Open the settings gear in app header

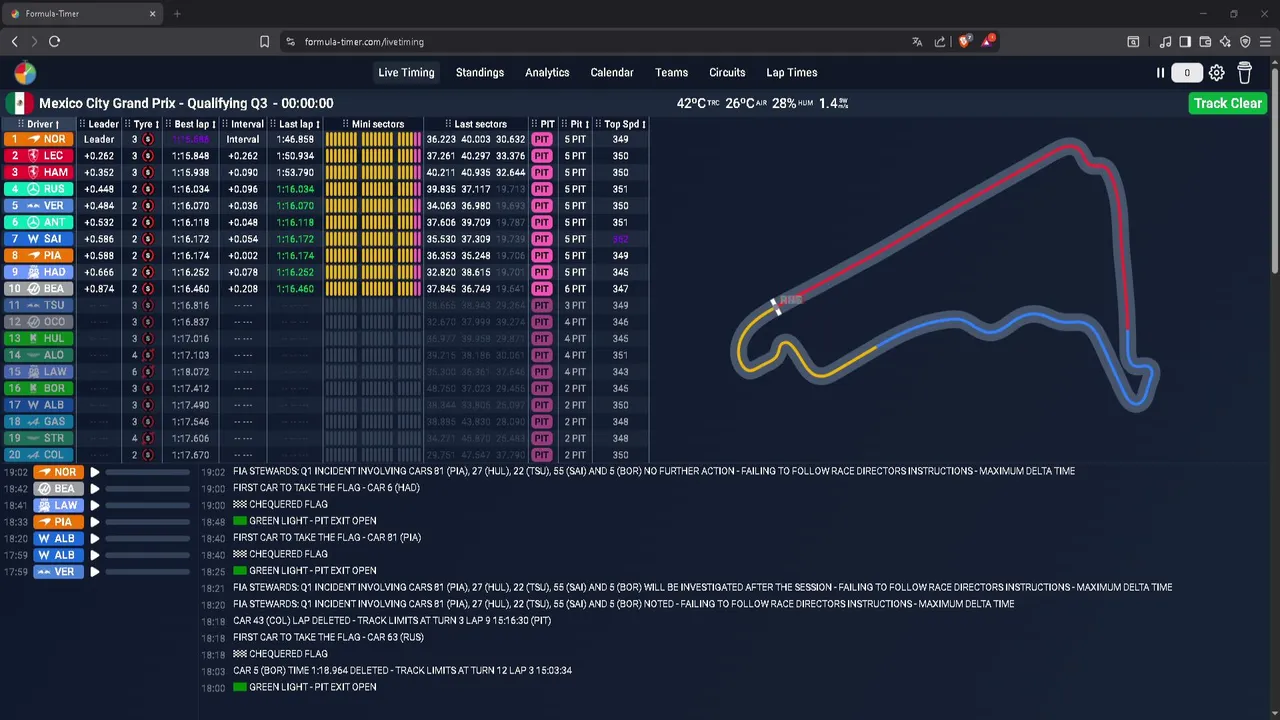tap(1216, 73)
